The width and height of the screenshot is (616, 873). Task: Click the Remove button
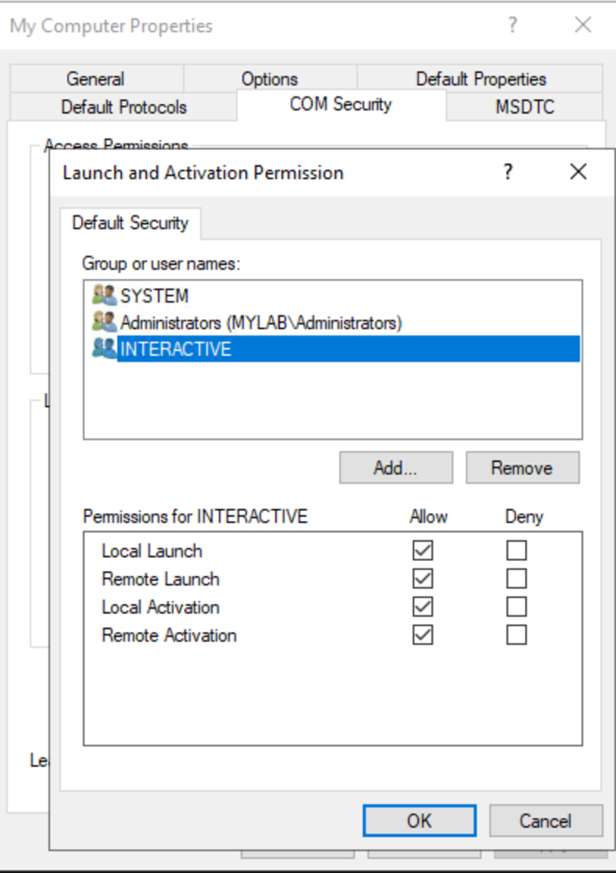click(521, 468)
